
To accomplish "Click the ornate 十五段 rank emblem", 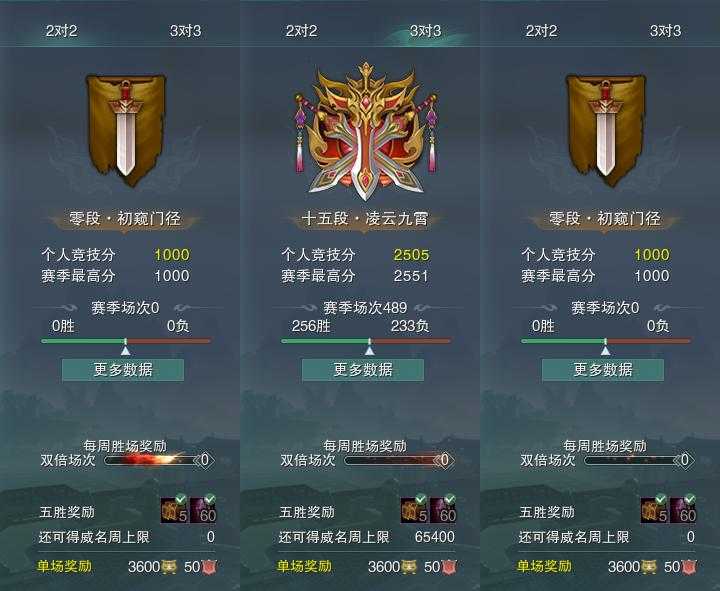I will tap(366, 132).
